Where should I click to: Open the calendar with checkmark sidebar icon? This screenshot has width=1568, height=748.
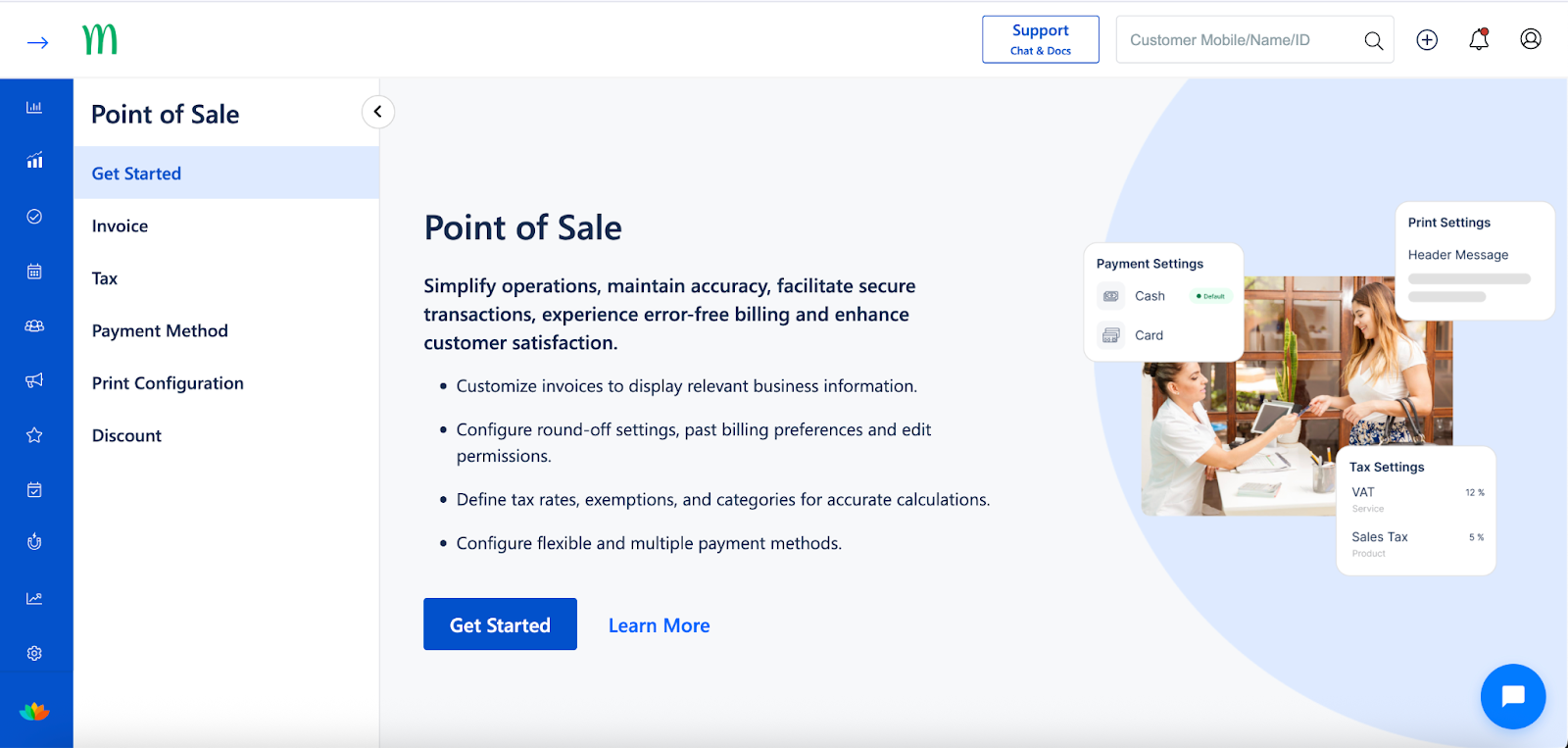tap(34, 489)
